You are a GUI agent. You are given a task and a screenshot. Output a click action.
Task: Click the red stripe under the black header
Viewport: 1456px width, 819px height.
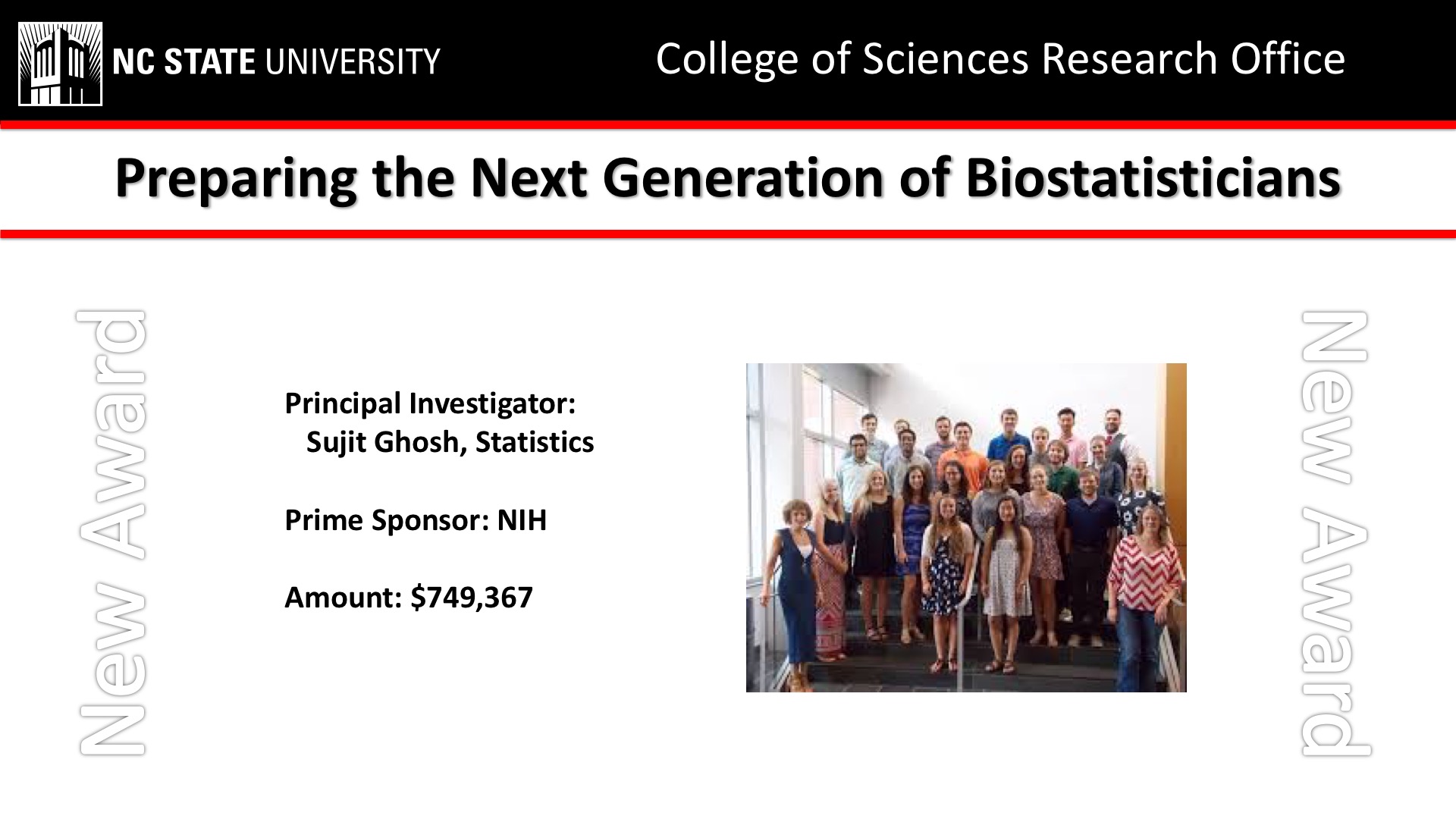728,124
